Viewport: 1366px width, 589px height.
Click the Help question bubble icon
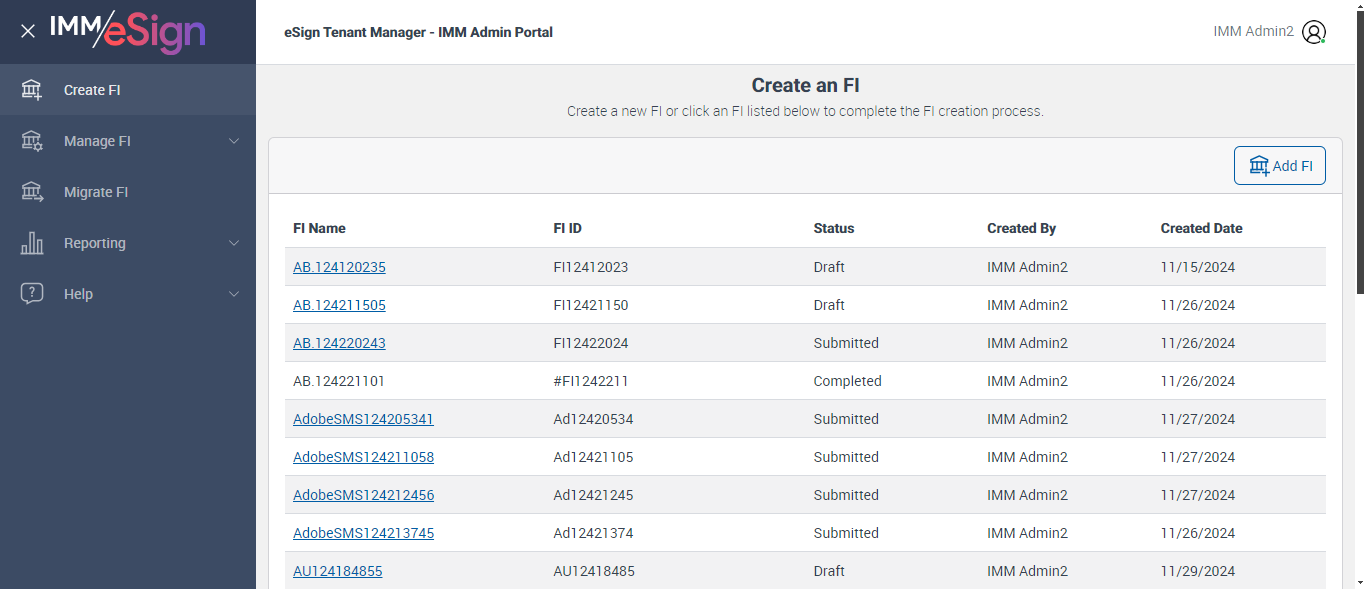[x=32, y=294]
